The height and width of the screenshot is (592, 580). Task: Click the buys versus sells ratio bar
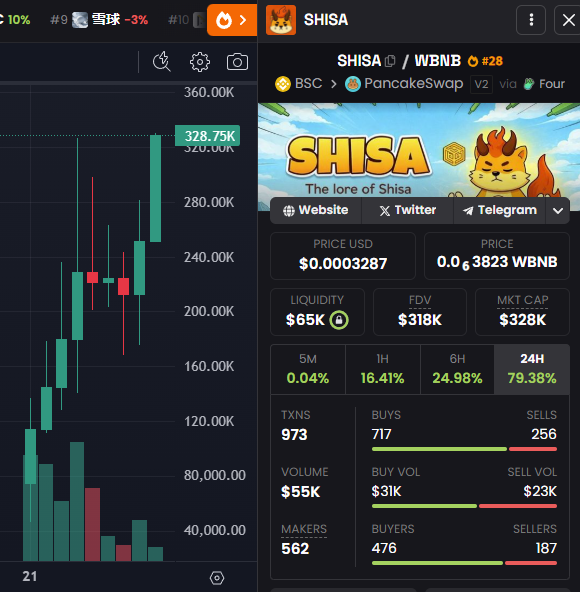click(464, 449)
